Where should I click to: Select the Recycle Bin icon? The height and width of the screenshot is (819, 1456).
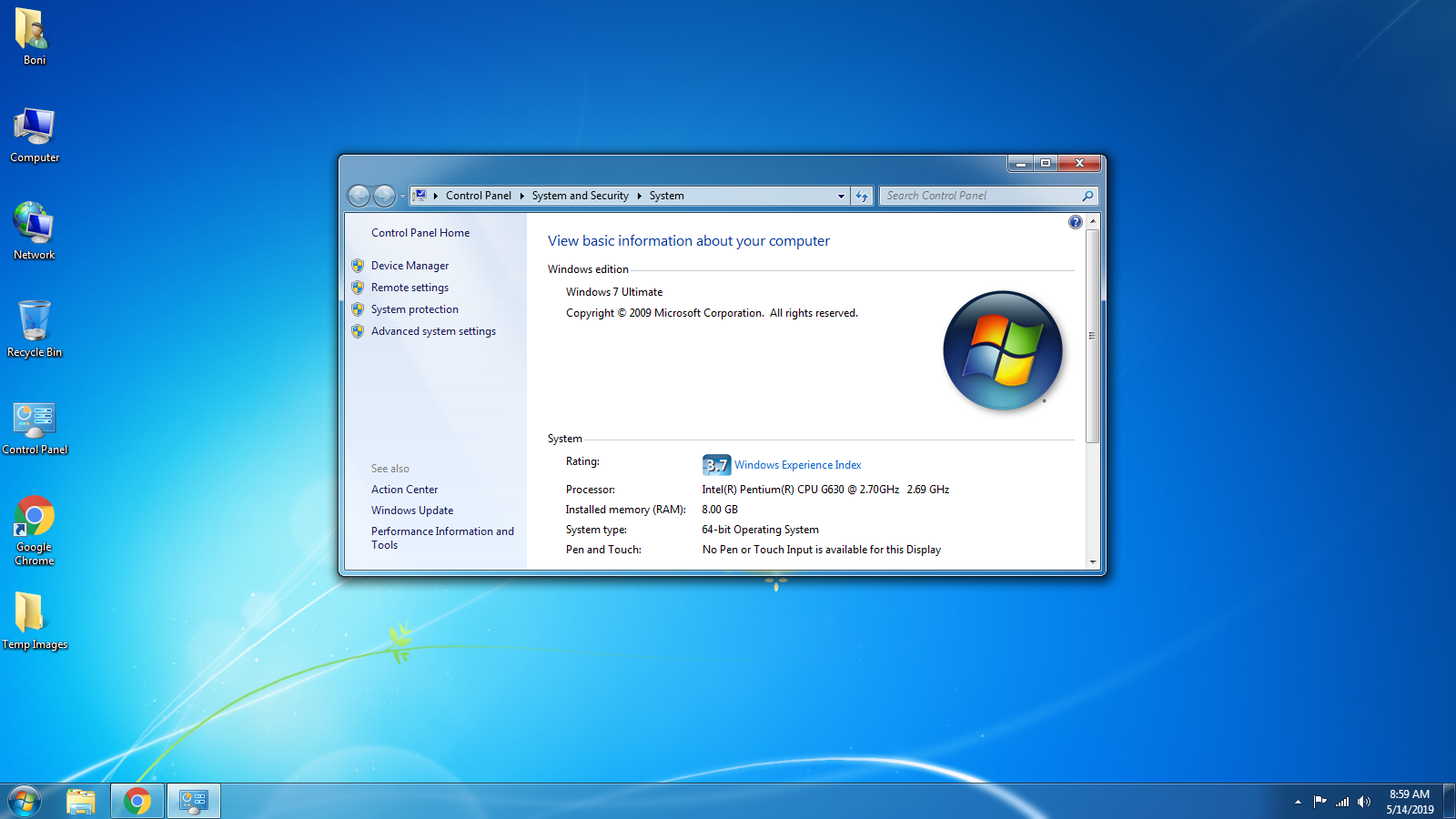pos(34,329)
